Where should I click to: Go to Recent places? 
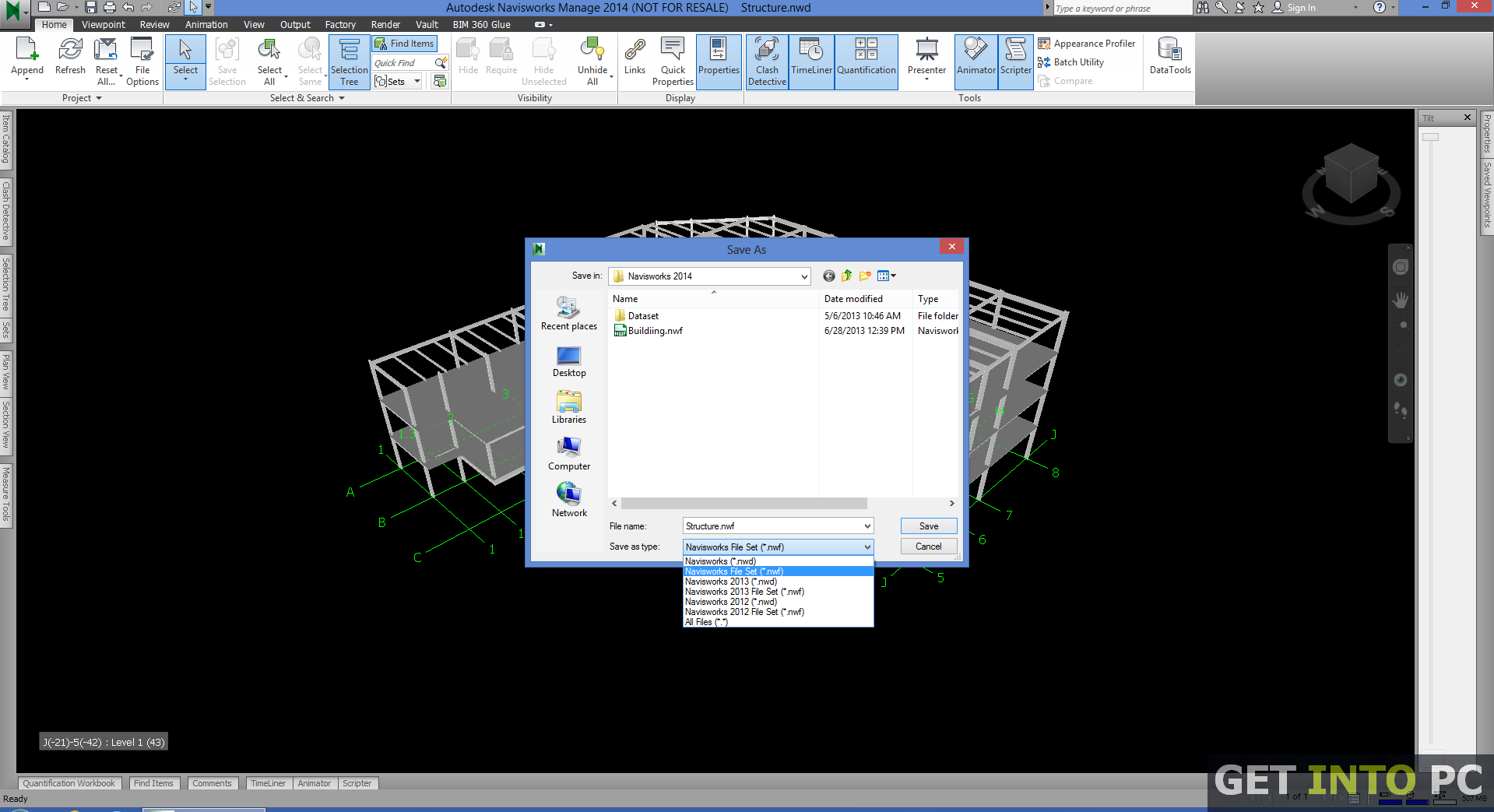pos(569,313)
